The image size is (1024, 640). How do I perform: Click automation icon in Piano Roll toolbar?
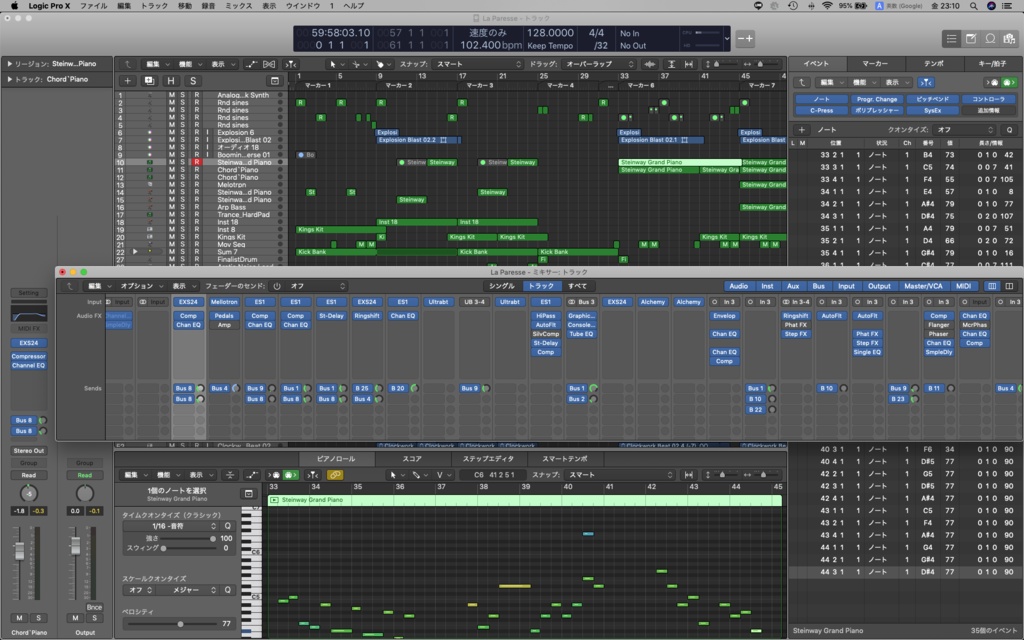[251, 475]
